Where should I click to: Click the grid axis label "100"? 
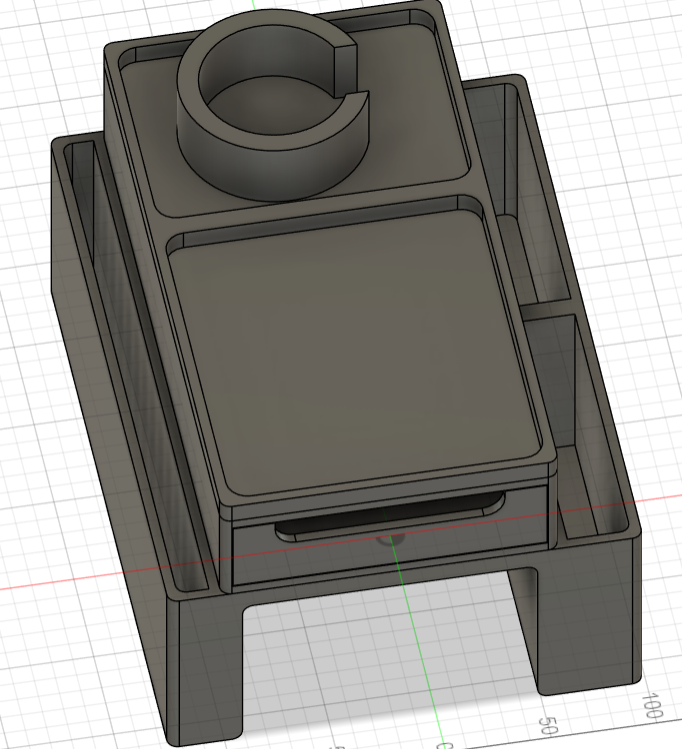(652, 706)
